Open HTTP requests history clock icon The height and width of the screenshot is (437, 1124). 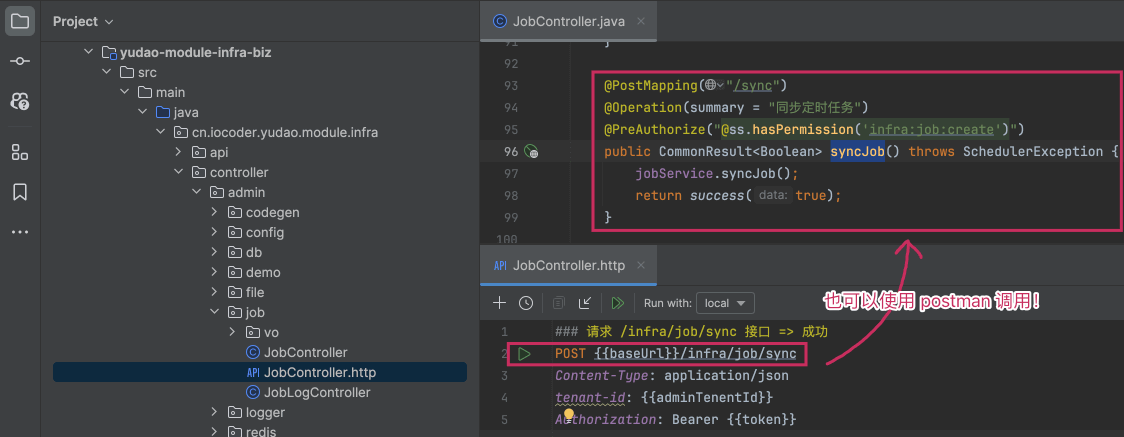[526, 303]
